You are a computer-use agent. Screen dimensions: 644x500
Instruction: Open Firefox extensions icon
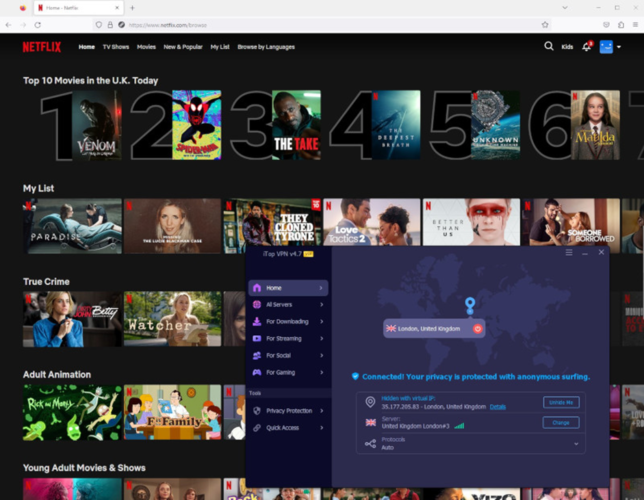coord(621,25)
